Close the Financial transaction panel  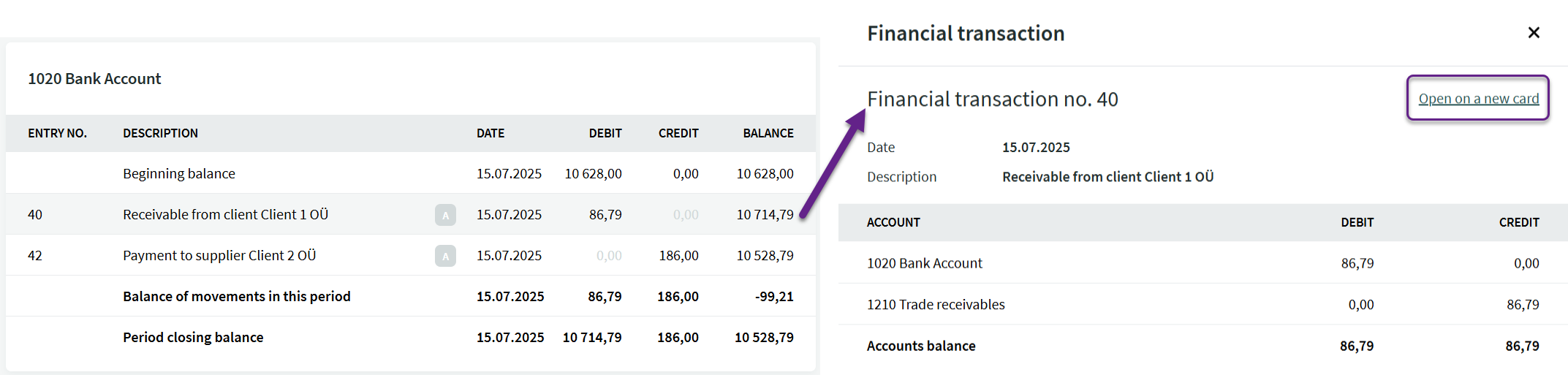[x=1533, y=33]
